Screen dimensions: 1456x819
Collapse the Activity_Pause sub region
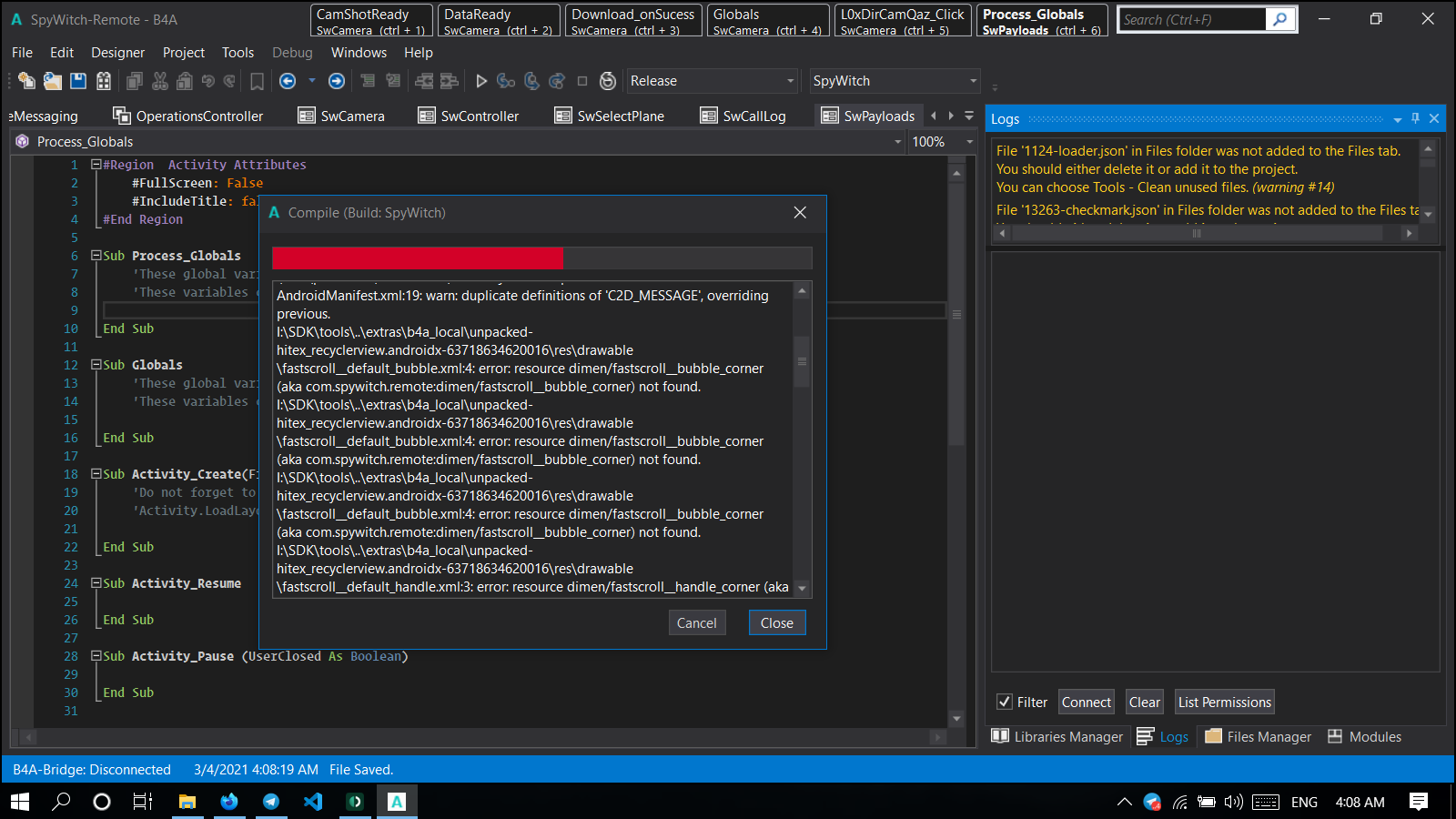pyautogui.click(x=96, y=656)
